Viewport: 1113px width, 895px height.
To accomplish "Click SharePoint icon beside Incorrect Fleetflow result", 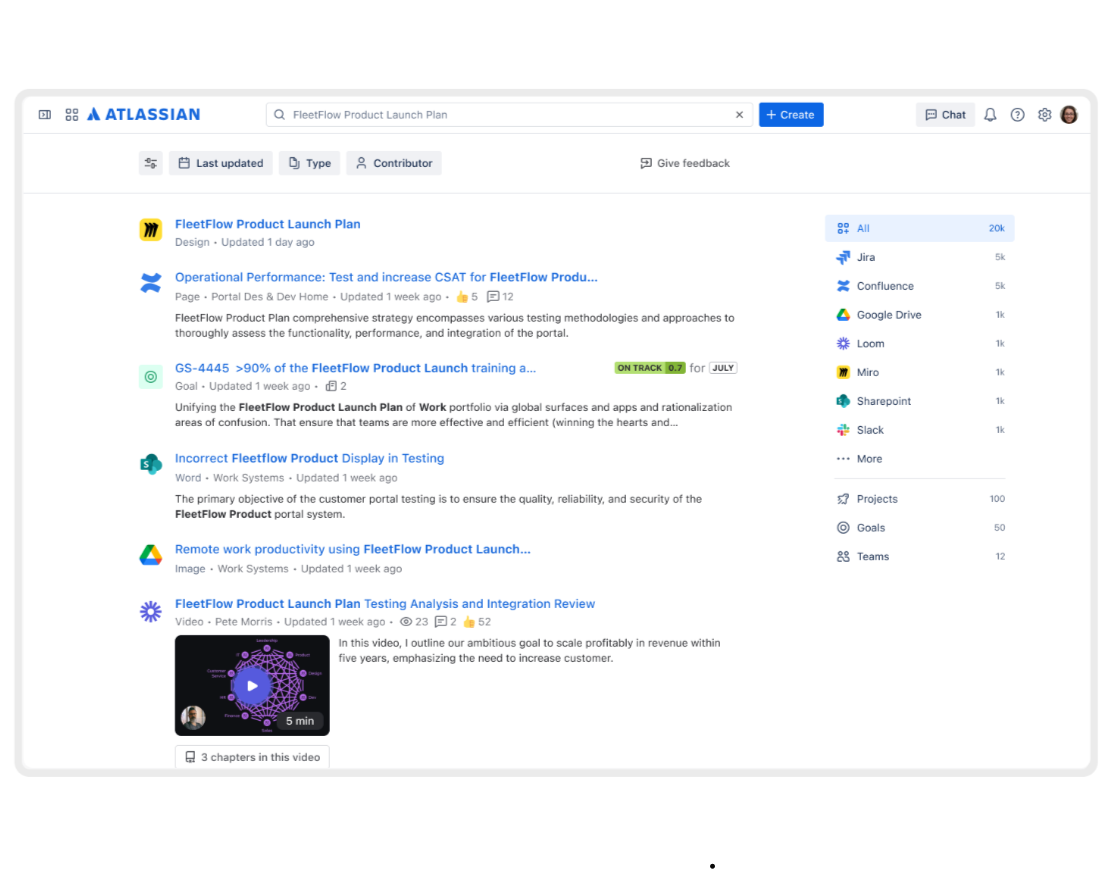I will point(150,464).
